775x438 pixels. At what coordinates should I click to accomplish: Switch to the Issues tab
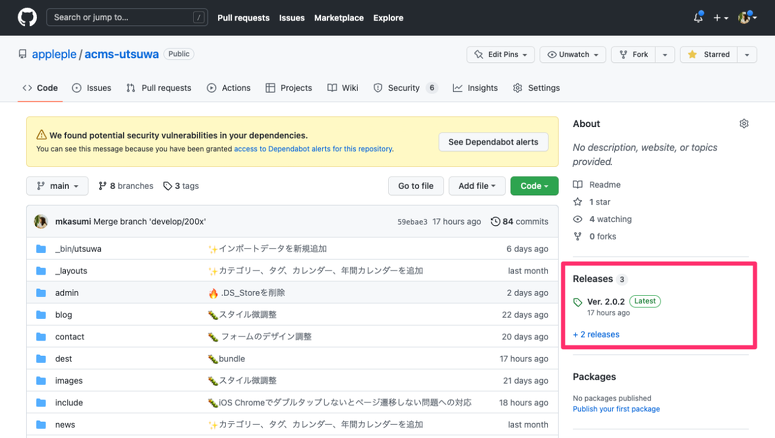92,88
